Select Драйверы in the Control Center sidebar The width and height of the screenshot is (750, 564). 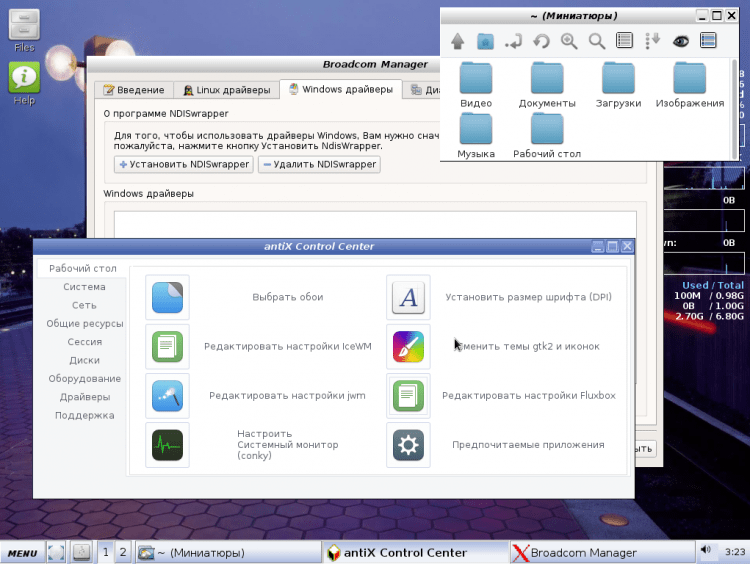point(84,397)
